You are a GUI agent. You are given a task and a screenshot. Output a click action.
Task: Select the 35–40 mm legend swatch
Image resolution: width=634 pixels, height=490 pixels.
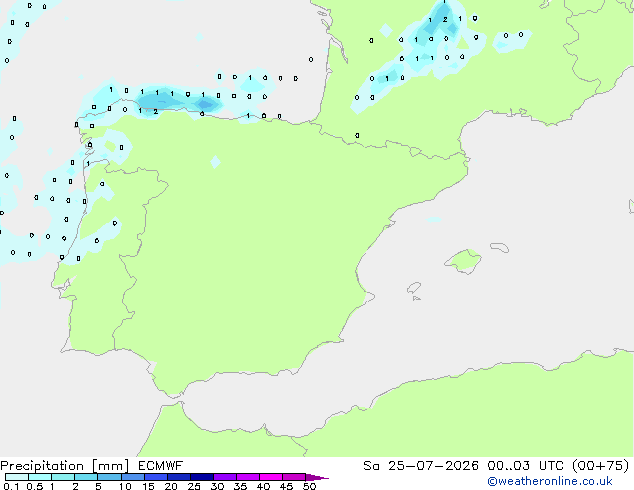(247, 477)
